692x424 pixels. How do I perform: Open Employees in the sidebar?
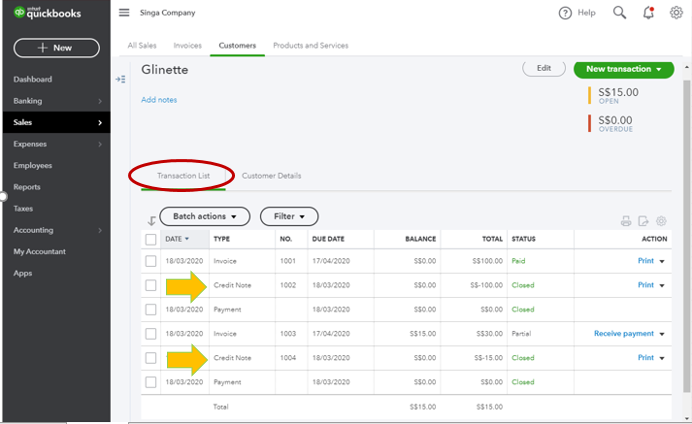(33, 165)
